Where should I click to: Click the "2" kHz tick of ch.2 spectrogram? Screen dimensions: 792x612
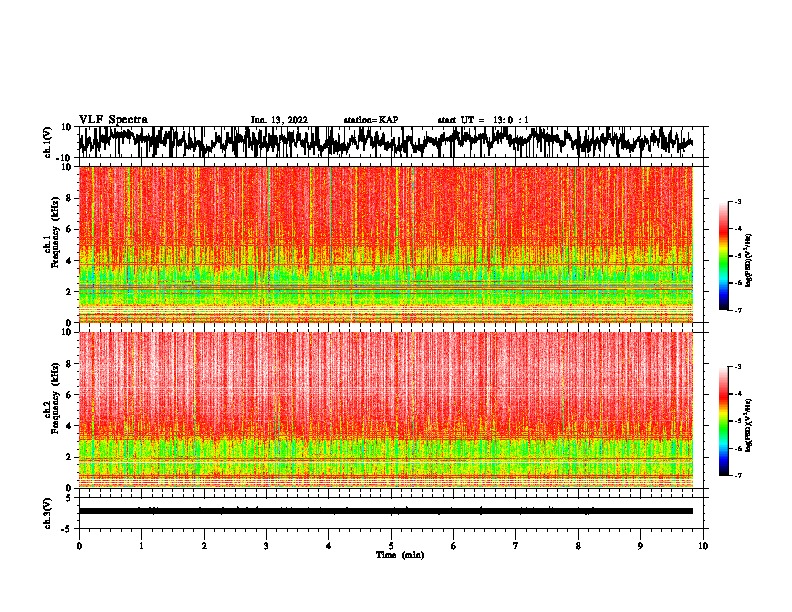(x=70, y=457)
